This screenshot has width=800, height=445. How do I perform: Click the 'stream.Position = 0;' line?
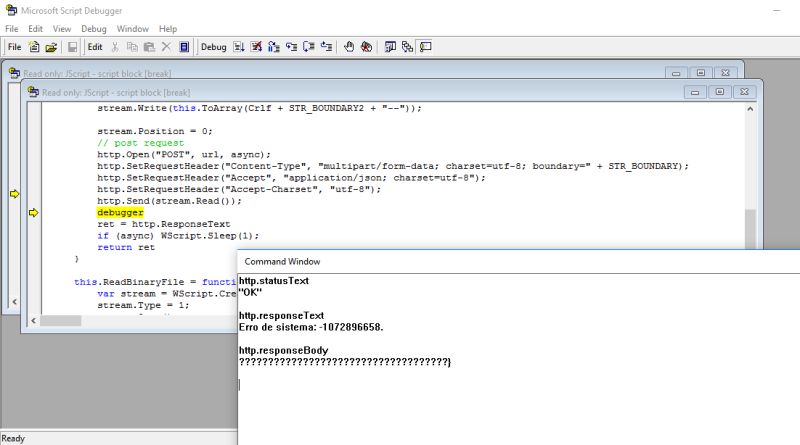click(x=155, y=131)
